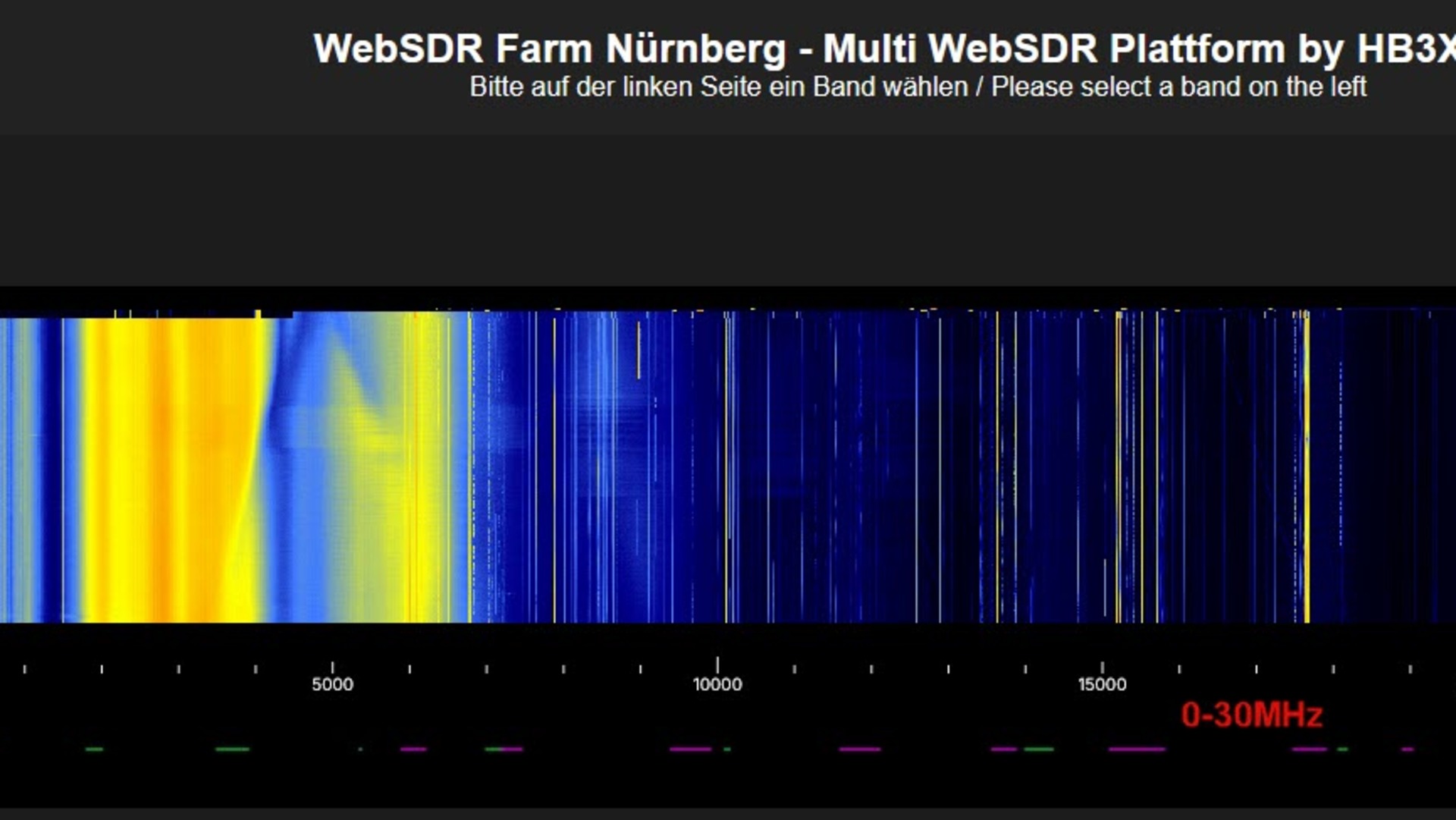Screen dimensions: 1456x820
Task: Click the 5000 kHz frequency scale label
Action: point(332,684)
